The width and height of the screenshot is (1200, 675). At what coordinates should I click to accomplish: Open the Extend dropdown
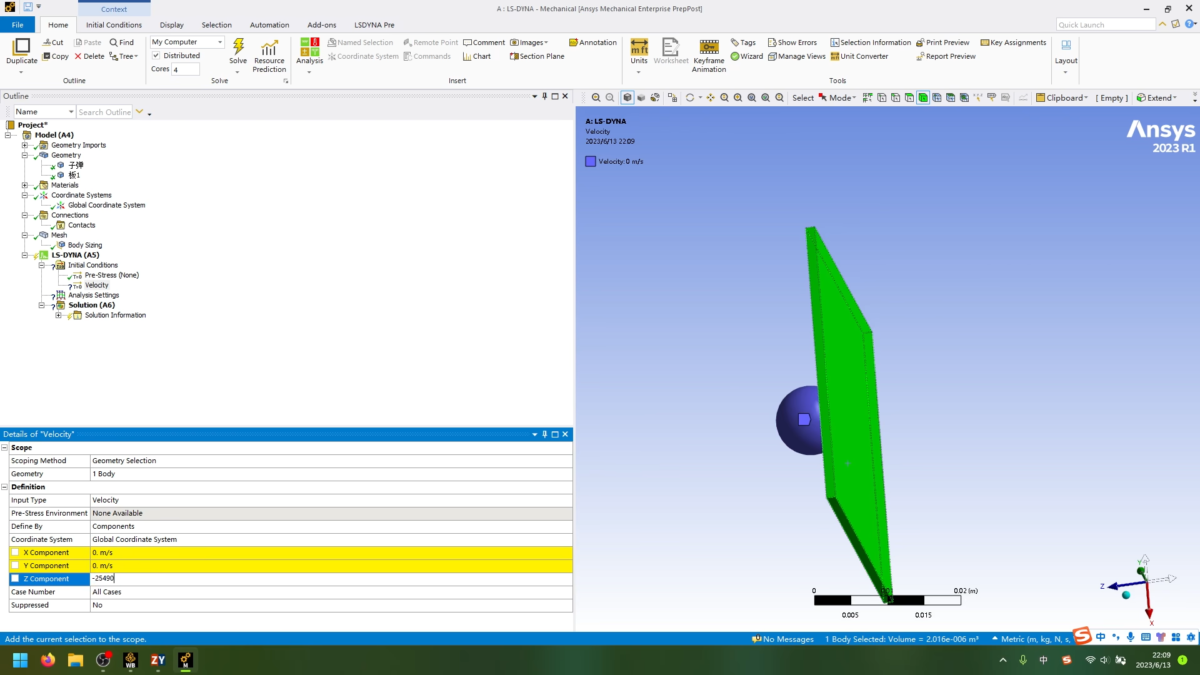pyautogui.click(x=1156, y=98)
